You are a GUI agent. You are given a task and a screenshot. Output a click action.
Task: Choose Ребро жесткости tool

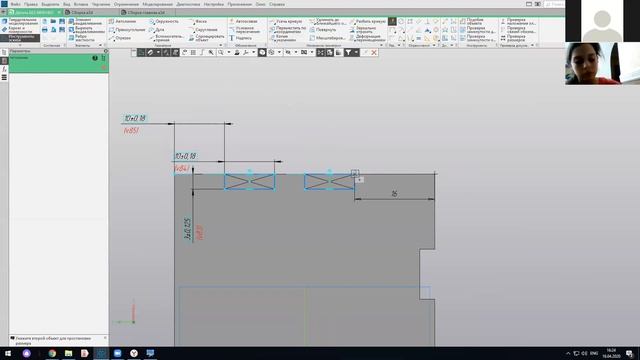(81, 38)
